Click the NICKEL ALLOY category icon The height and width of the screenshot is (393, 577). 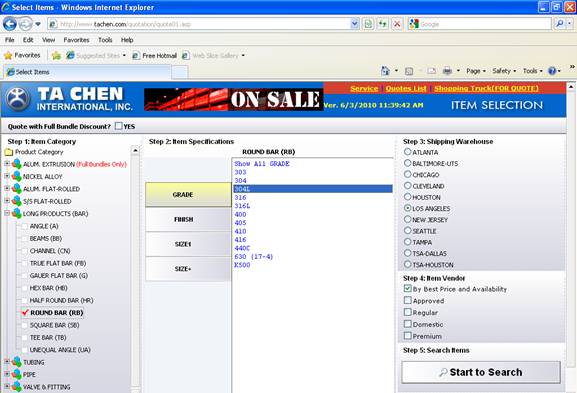pos(17,176)
